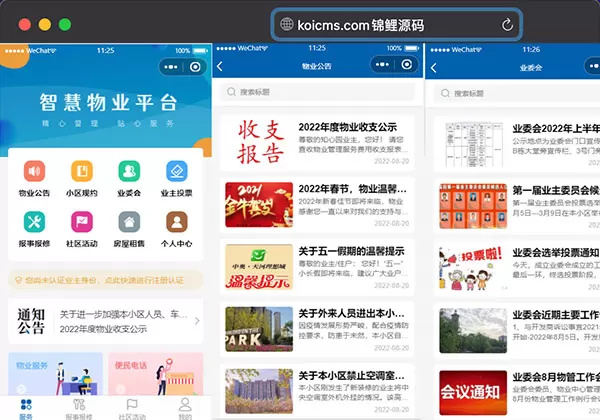600x420 pixels.
Task: Open the 报事报修 repair report icon
Action: 34,222
